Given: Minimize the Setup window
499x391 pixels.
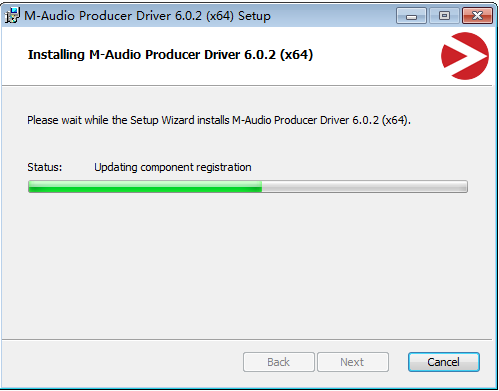Looking at the screenshot, I should click(x=411, y=16).
